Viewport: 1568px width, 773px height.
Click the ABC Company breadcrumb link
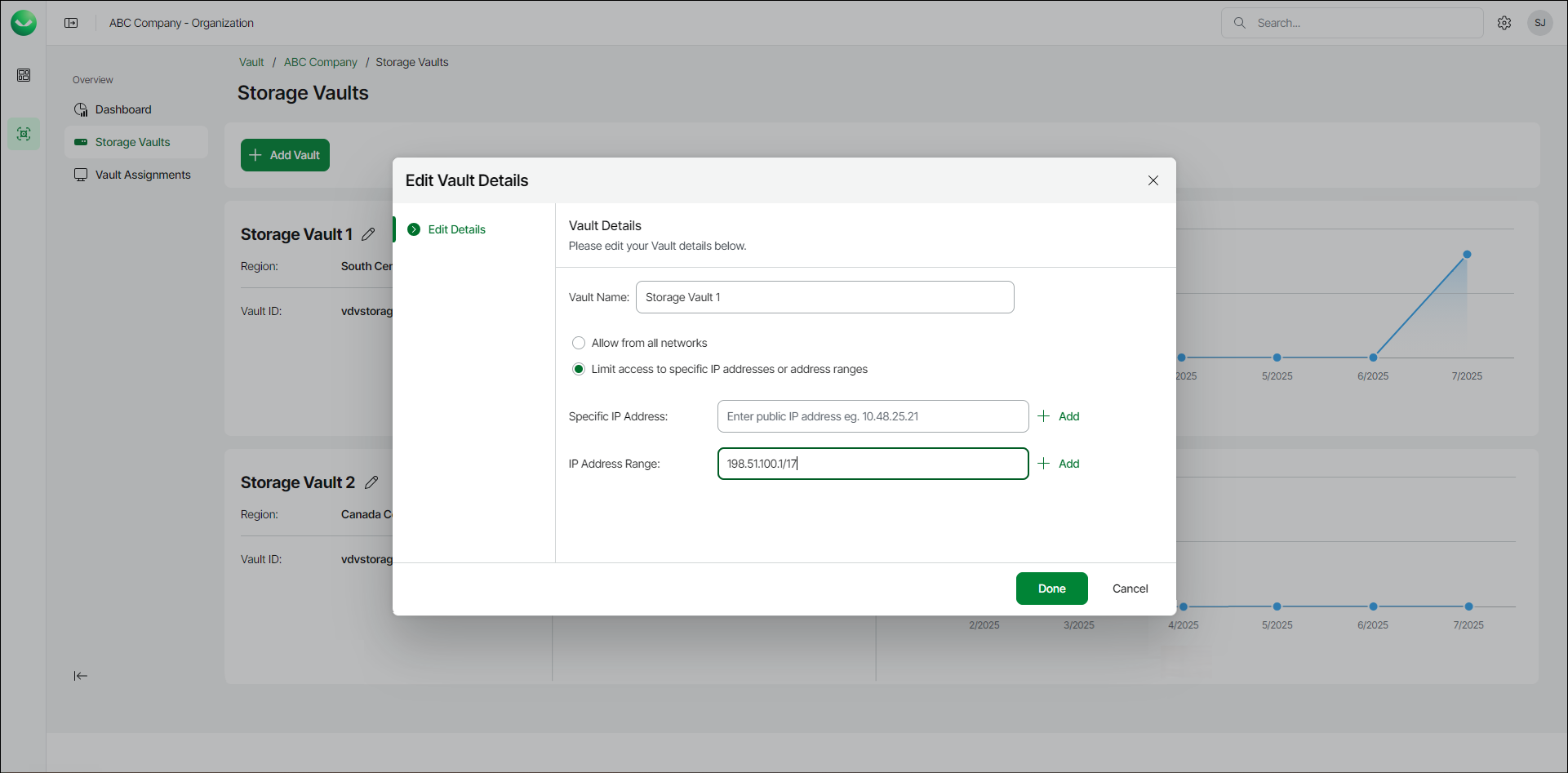320,62
